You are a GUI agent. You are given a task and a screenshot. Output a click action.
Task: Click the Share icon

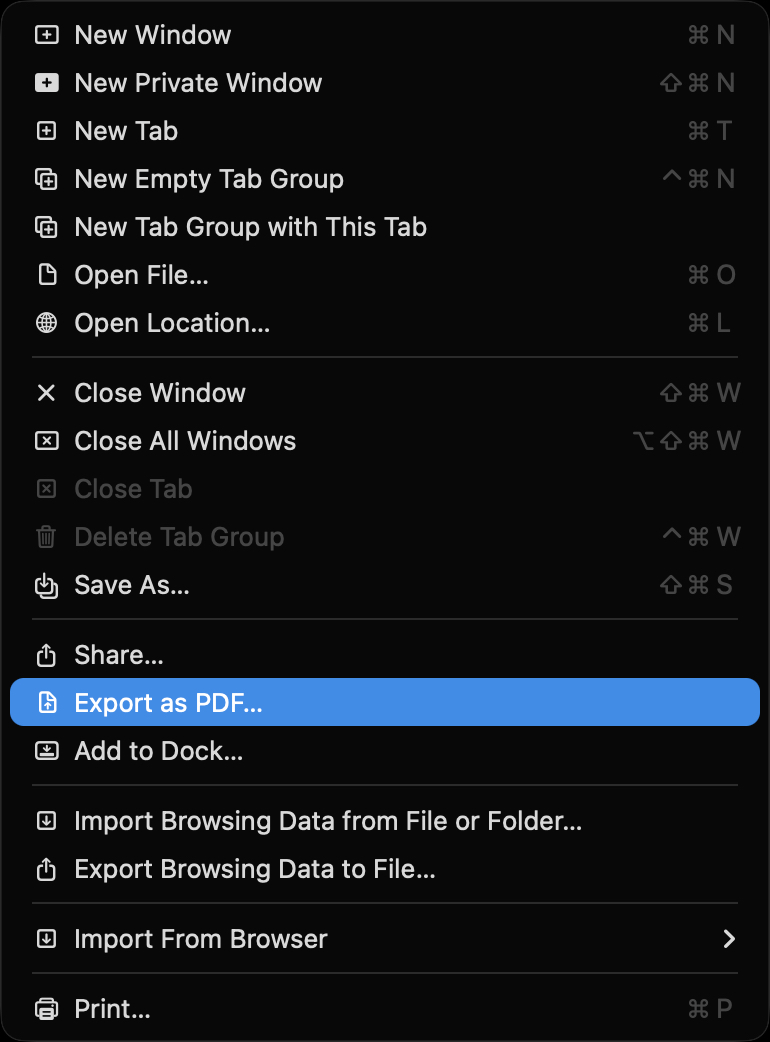[46, 655]
